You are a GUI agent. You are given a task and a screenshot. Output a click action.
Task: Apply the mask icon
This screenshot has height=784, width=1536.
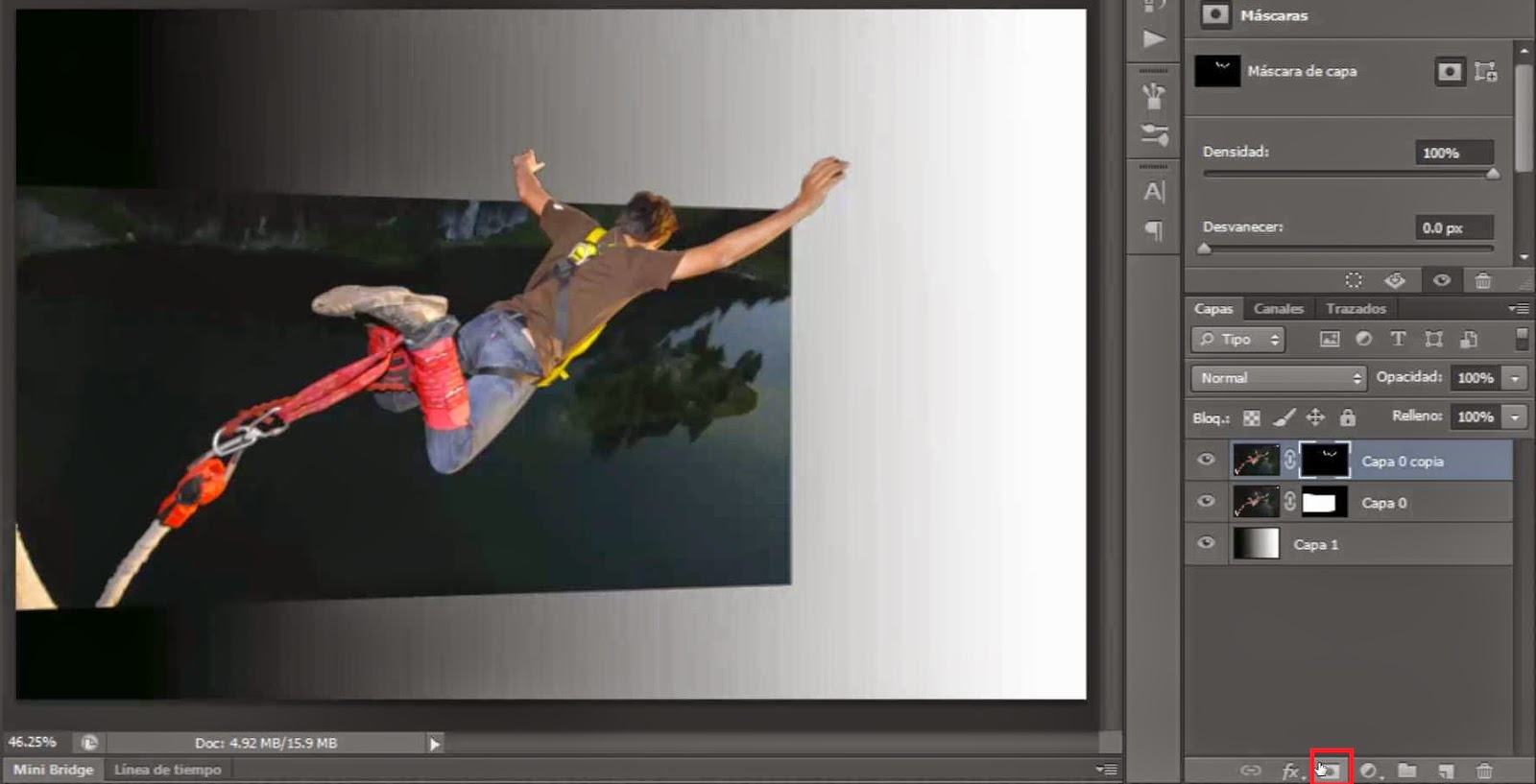[1395, 280]
